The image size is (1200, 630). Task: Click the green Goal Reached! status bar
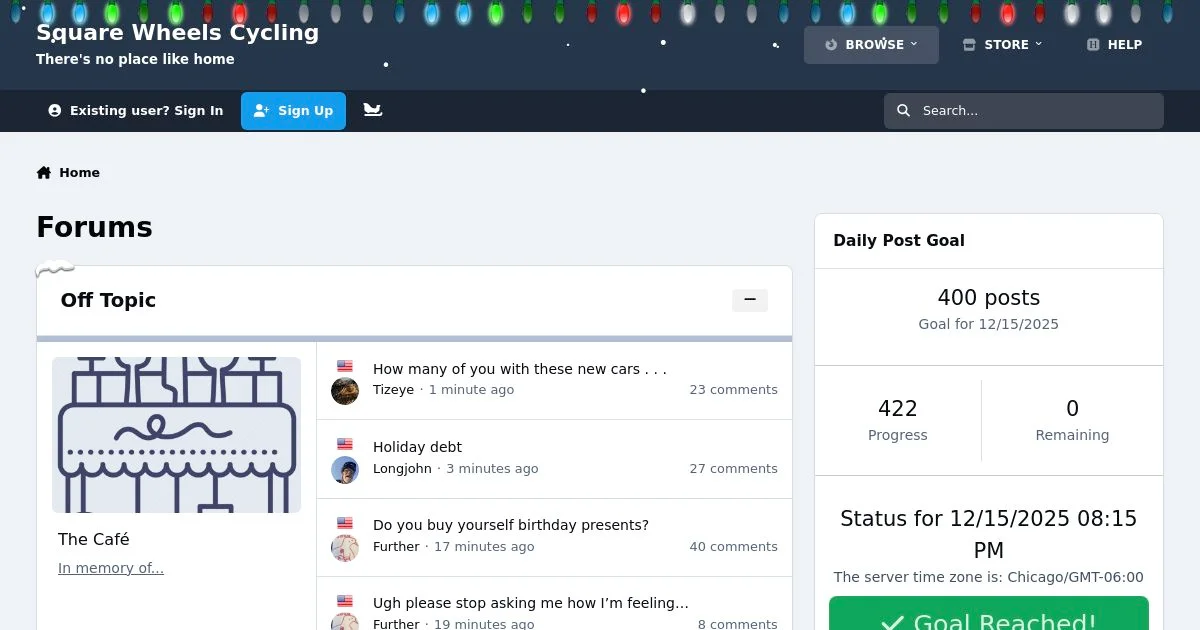click(x=989, y=613)
